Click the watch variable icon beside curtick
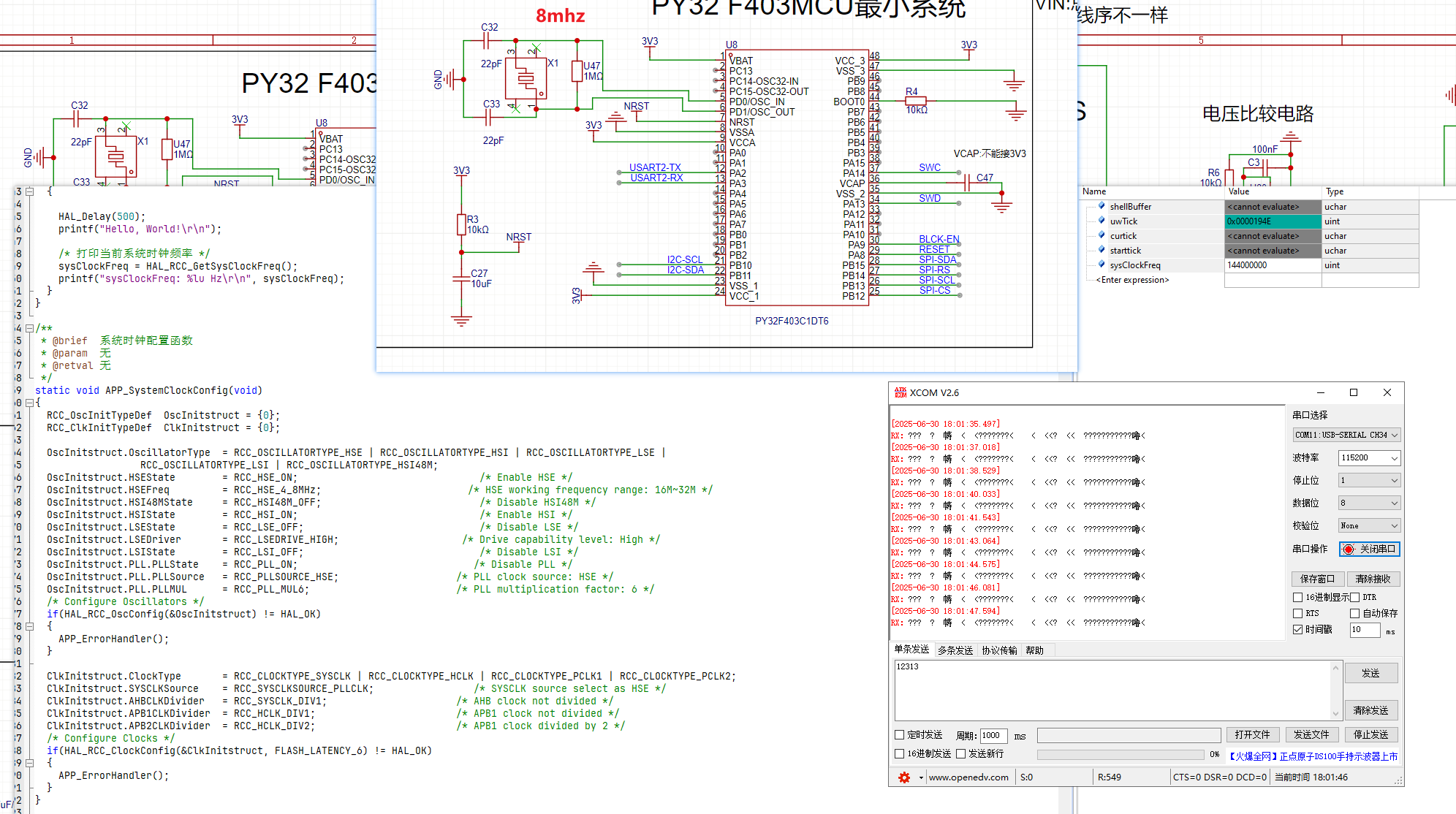1456x814 pixels. click(1102, 235)
